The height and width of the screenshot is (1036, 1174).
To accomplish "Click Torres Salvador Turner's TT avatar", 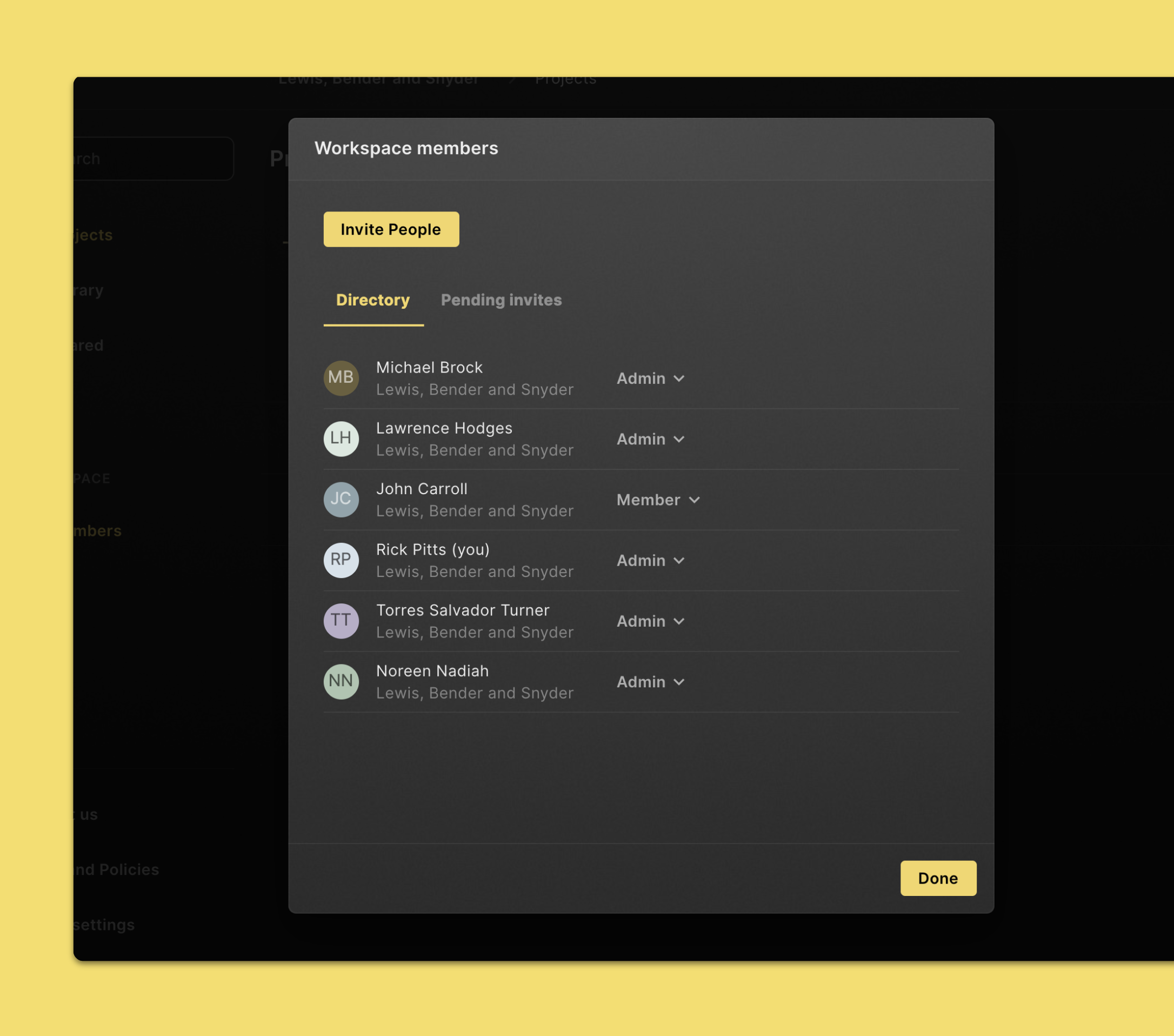I will pos(341,621).
